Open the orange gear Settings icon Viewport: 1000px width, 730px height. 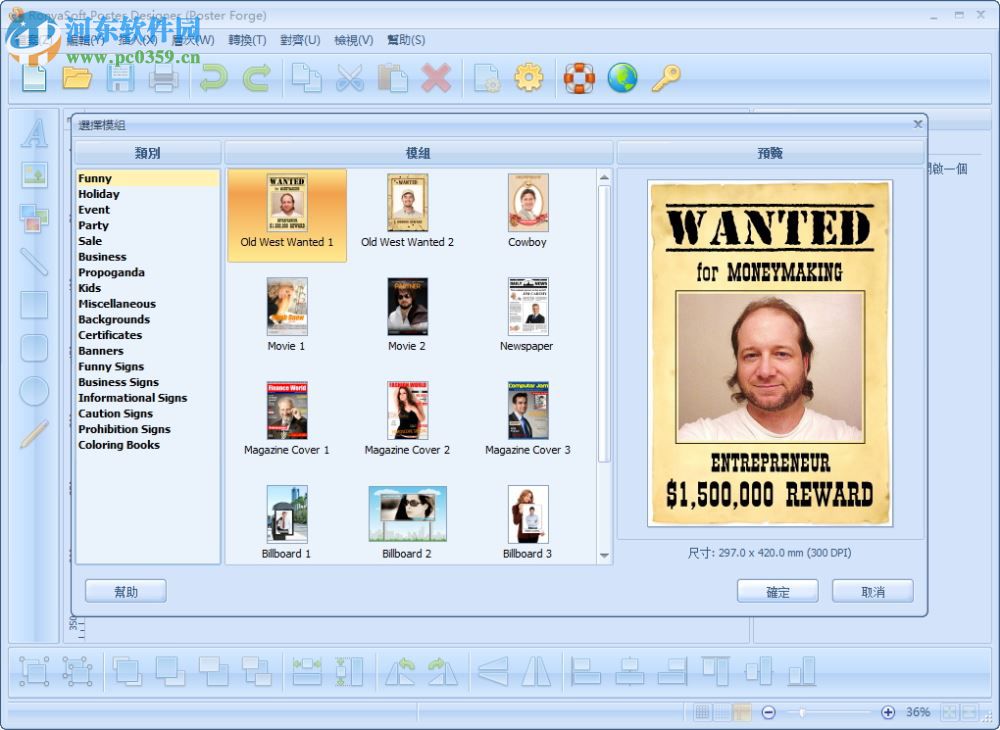[x=529, y=78]
